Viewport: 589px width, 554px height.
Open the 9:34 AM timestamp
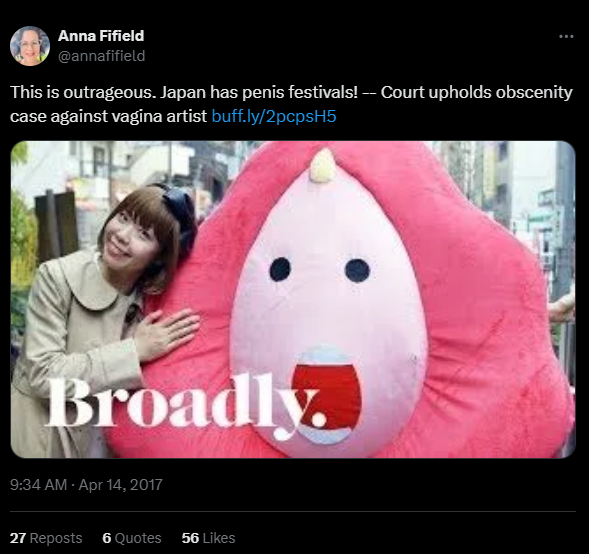[x=38, y=485]
